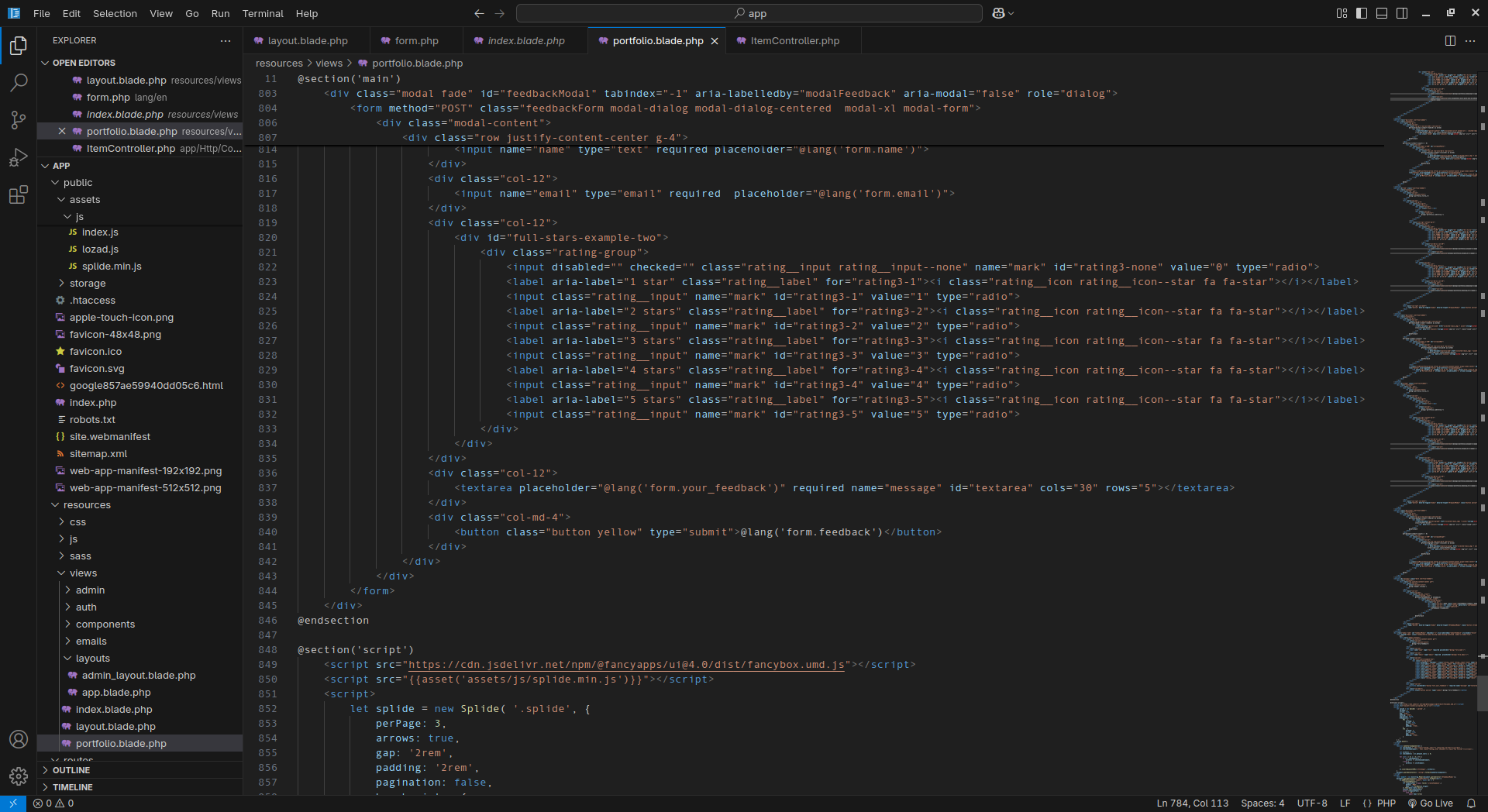
Task: Open the Search view in activity bar
Action: 19,83
